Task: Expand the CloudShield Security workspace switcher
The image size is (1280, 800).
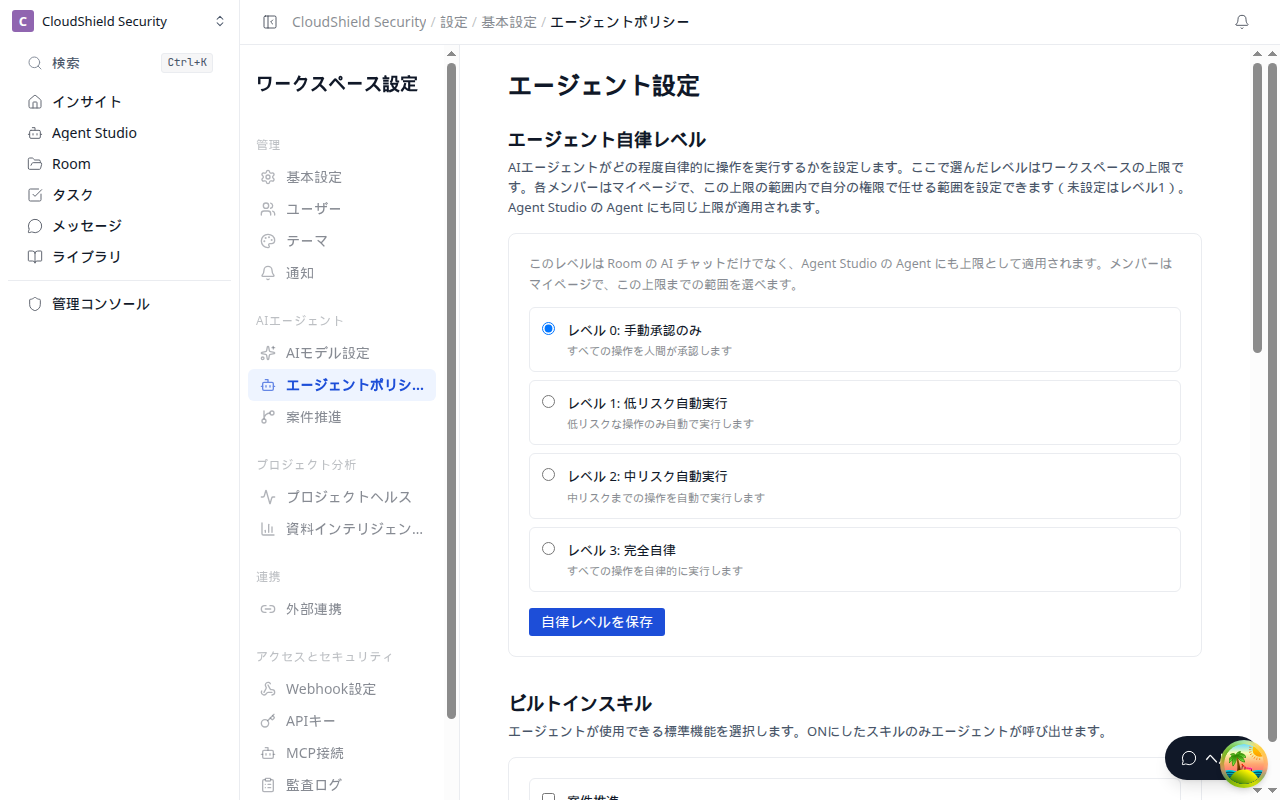Action: 120,22
